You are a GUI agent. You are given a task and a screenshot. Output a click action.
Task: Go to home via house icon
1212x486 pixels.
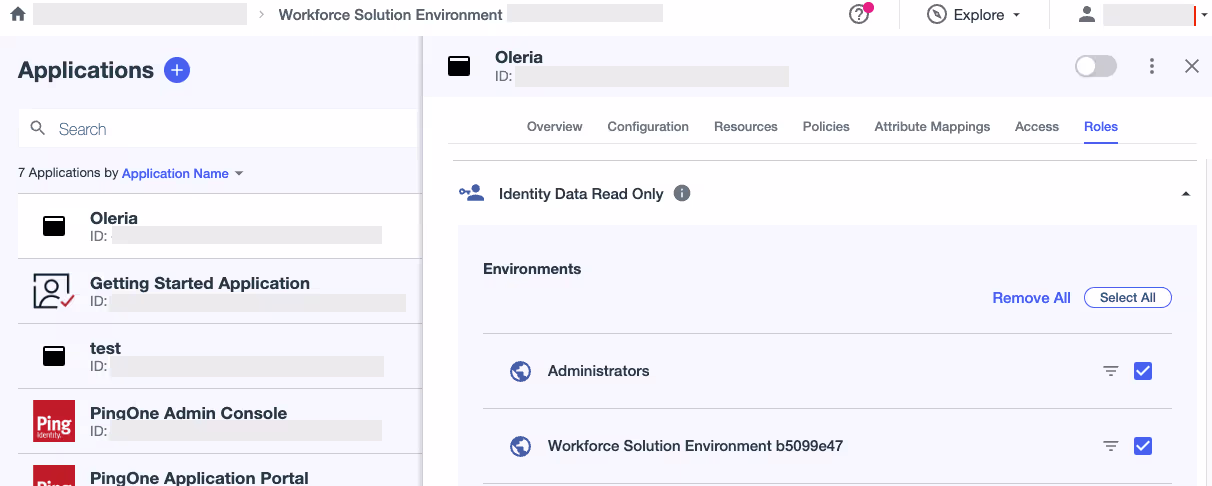pyautogui.click(x=17, y=15)
